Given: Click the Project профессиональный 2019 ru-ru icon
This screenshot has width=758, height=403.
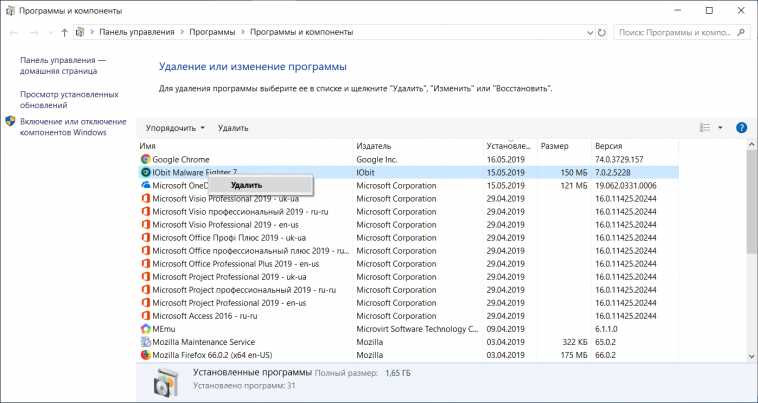Looking at the screenshot, I should (x=146, y=289).
